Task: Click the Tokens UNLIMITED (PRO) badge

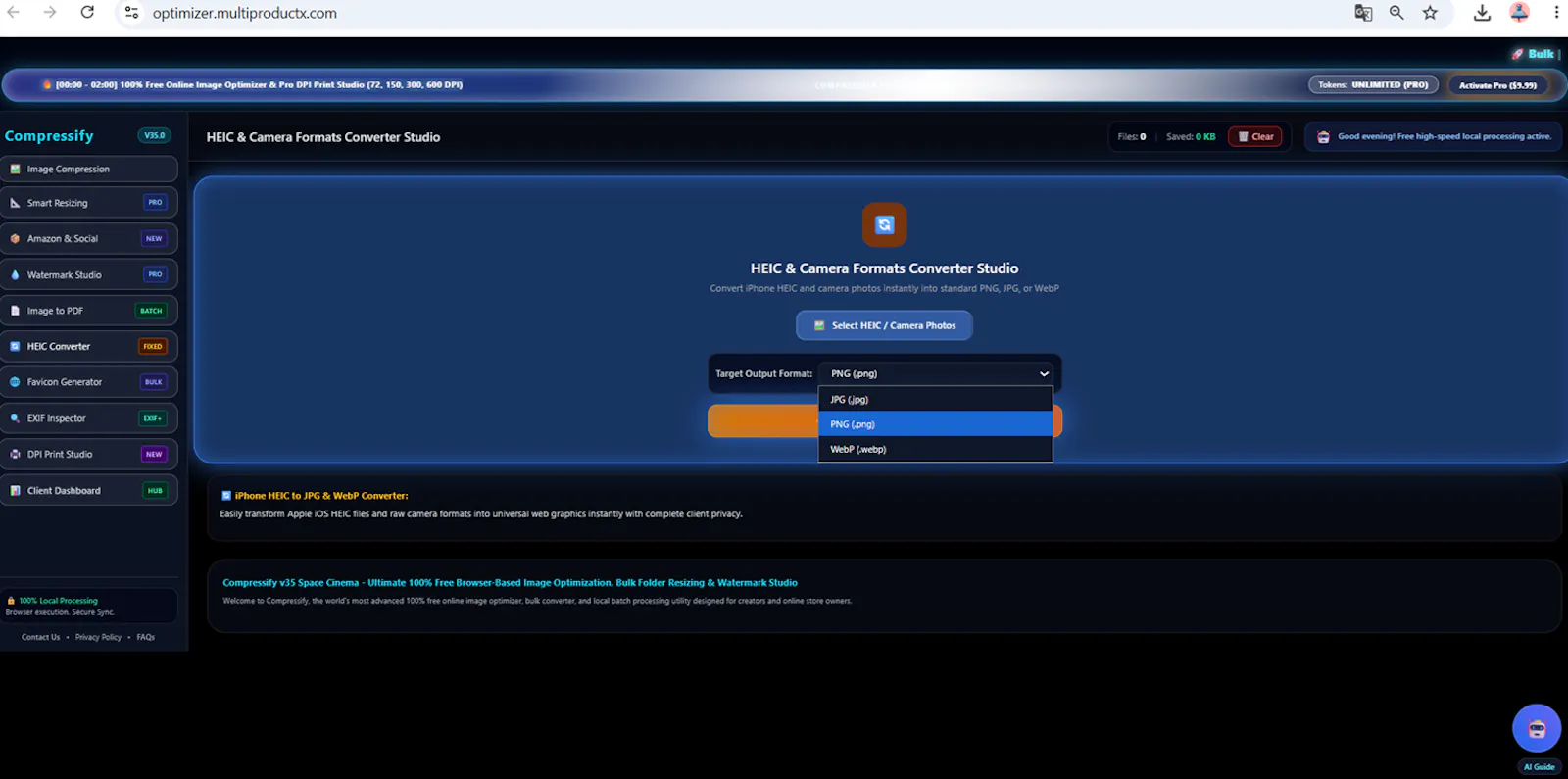Action: point(1373,85)
